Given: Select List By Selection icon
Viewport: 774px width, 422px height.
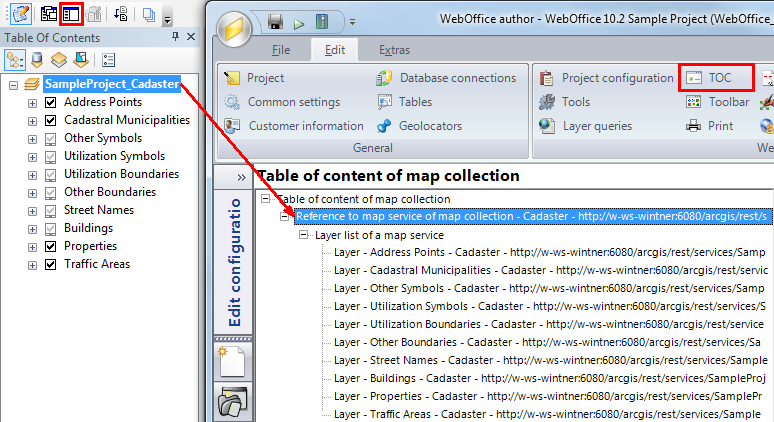Looking at the screenshot, I should (x=81, y=60).
